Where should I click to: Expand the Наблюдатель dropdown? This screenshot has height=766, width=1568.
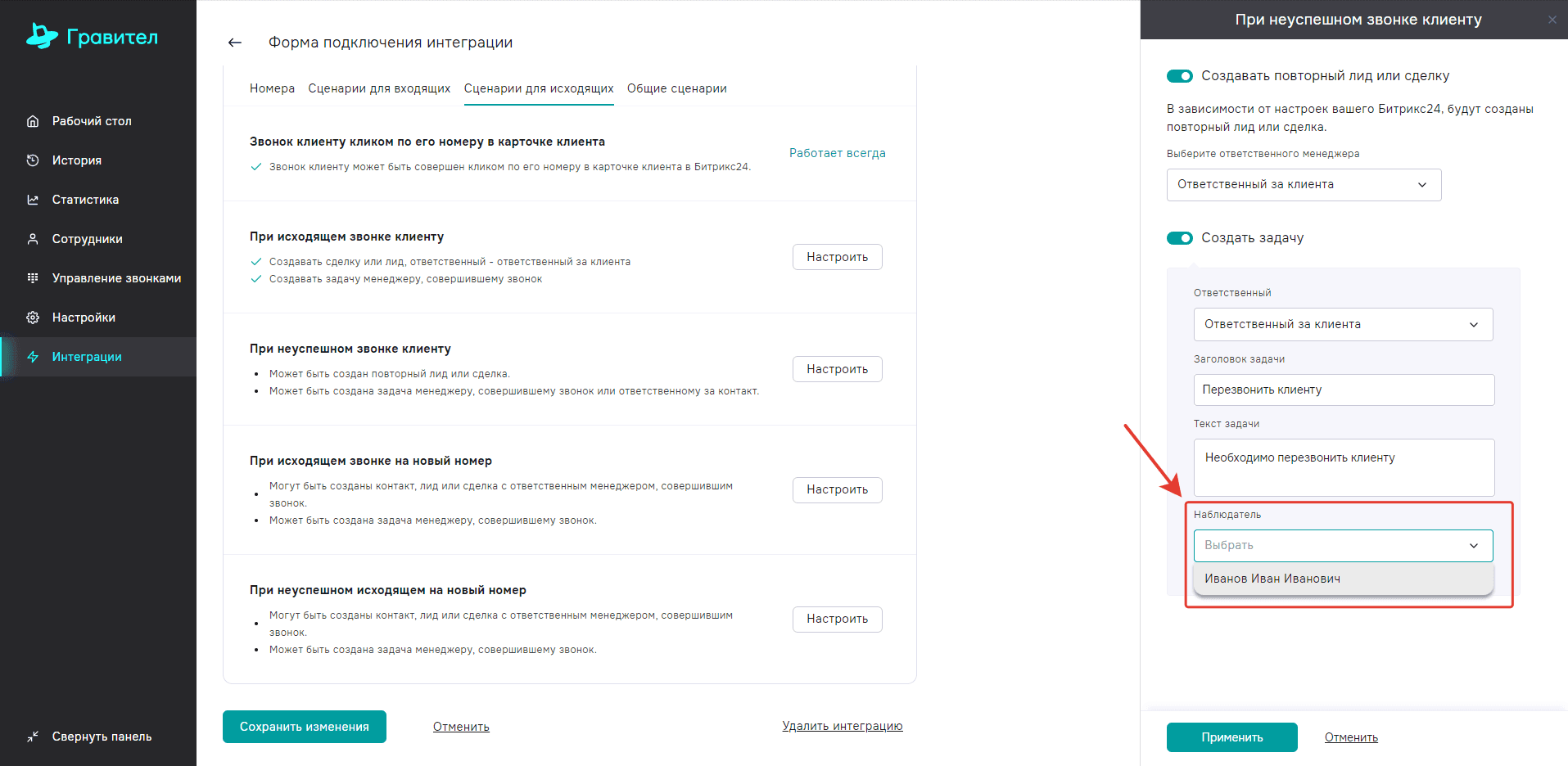[1343, 546]
